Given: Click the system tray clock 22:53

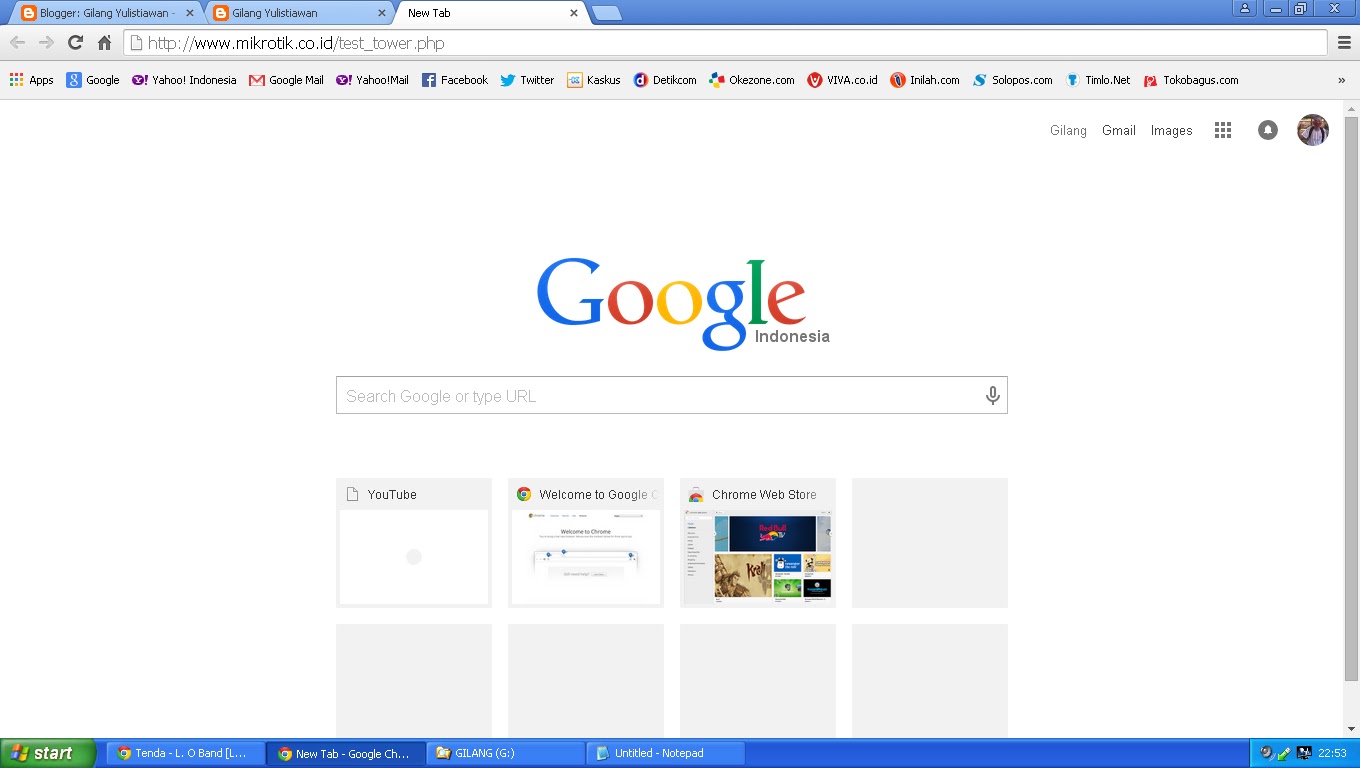Looking at the screenshot, I should (1332, 753).
